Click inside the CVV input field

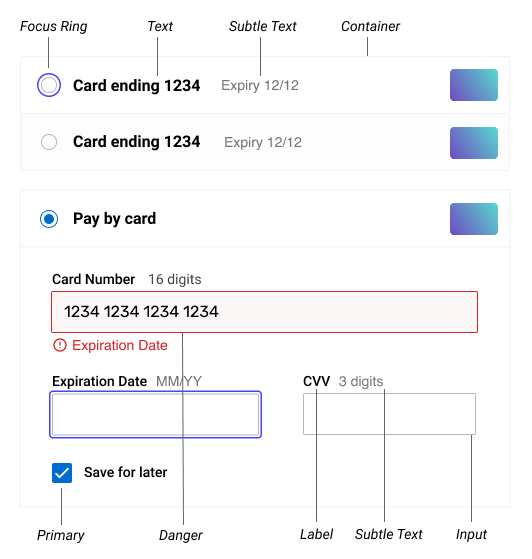coord(389,414)
